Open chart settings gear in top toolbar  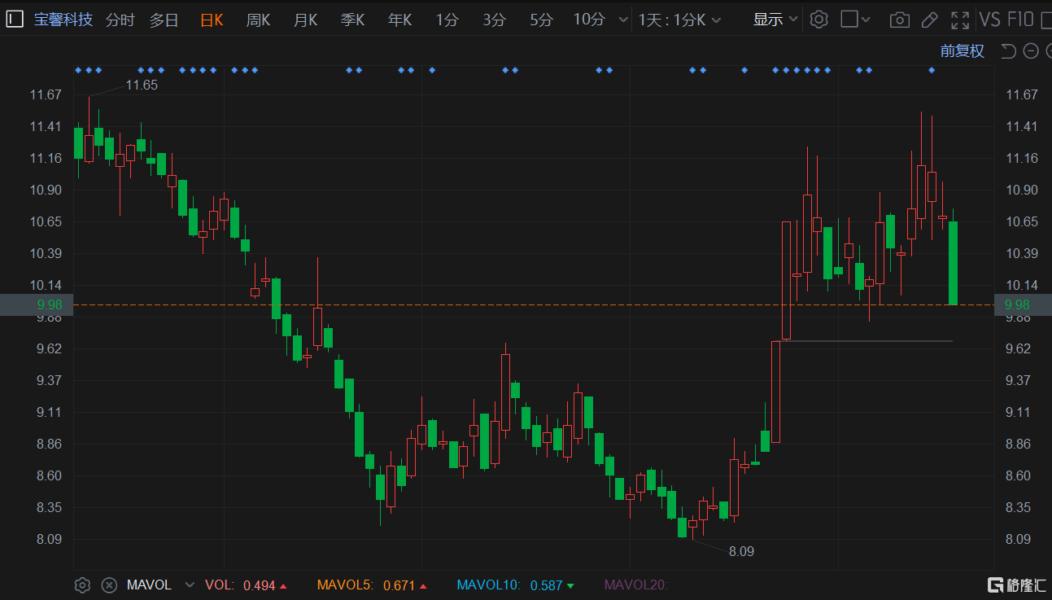[819, 19]
